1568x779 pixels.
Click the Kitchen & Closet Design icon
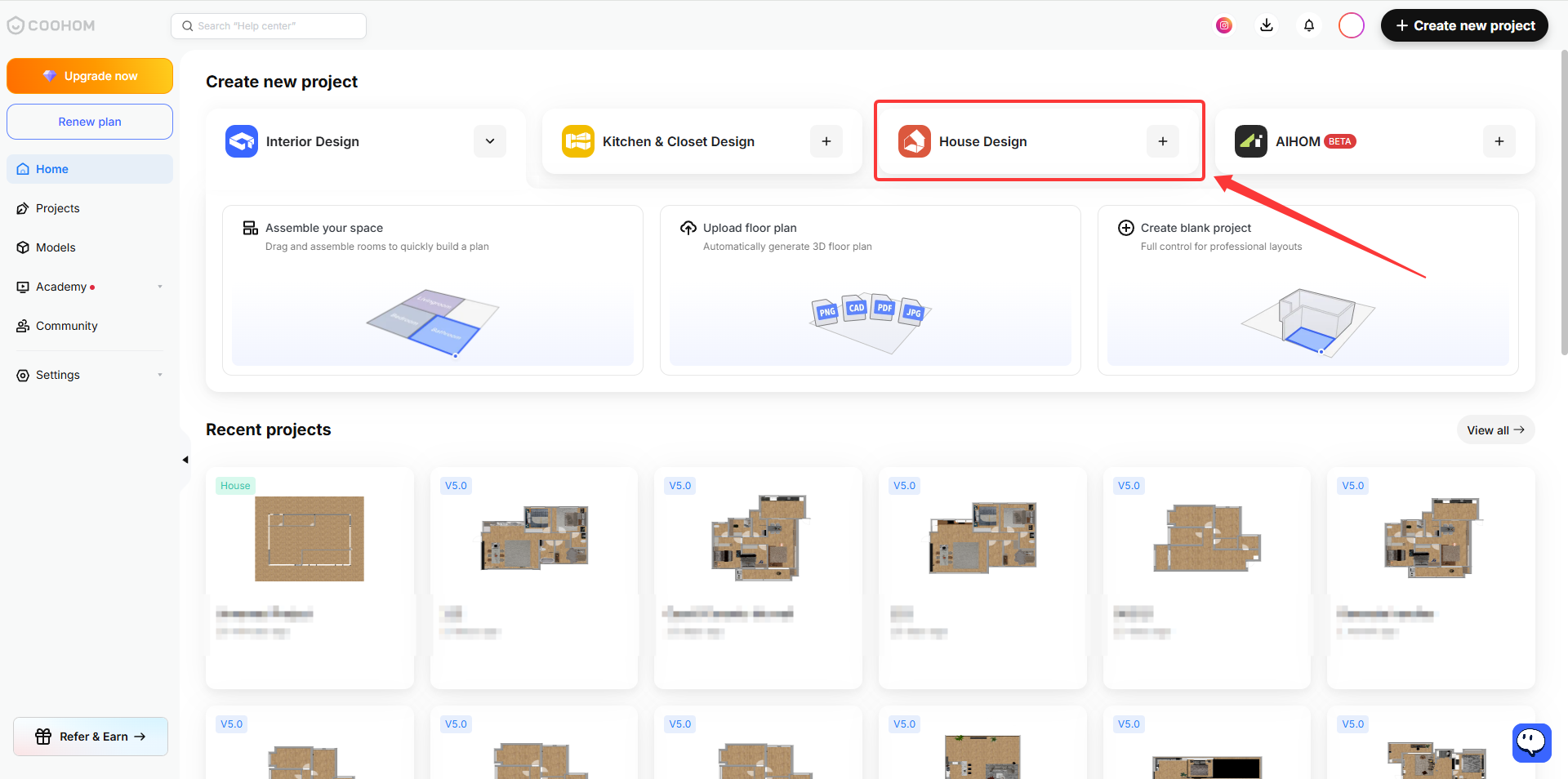tap(578, 141)
